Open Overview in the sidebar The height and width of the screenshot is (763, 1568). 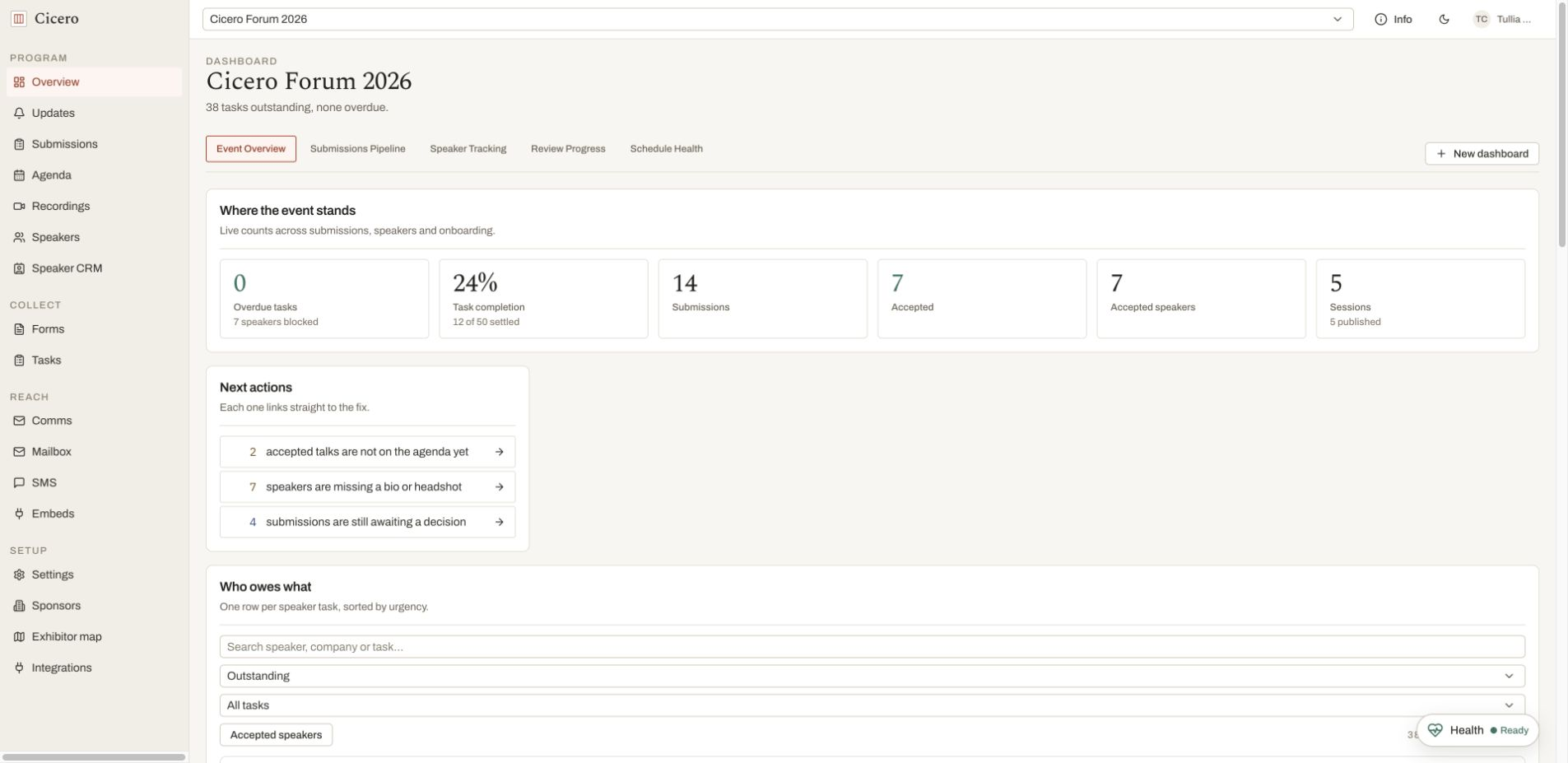(x=94, y=82)
